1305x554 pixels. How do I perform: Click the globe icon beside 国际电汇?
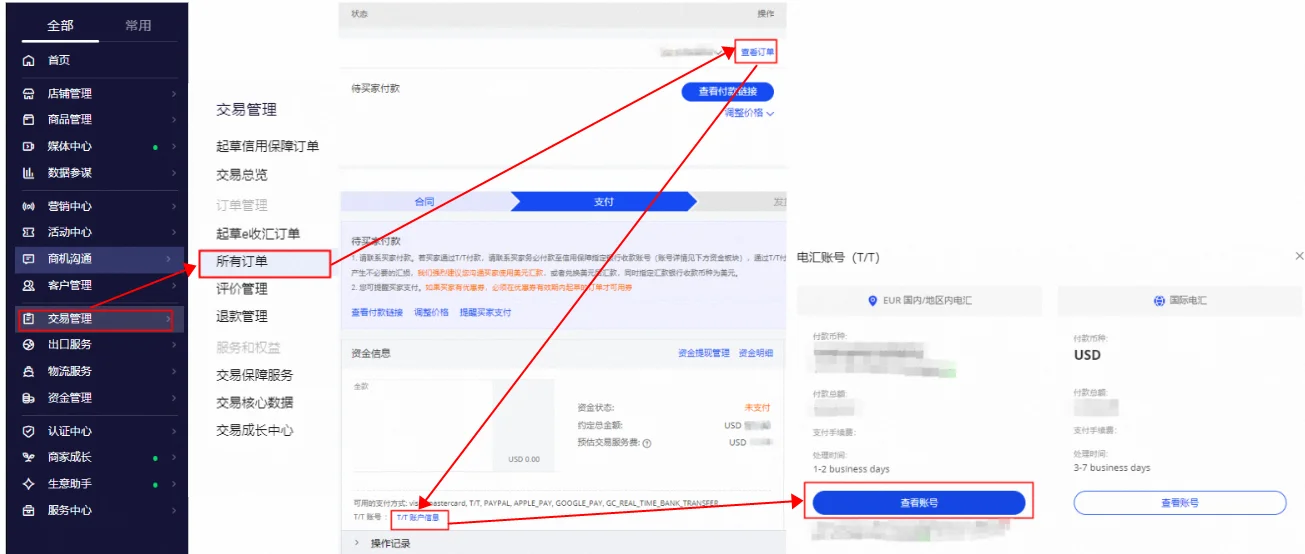(1159, 300)
